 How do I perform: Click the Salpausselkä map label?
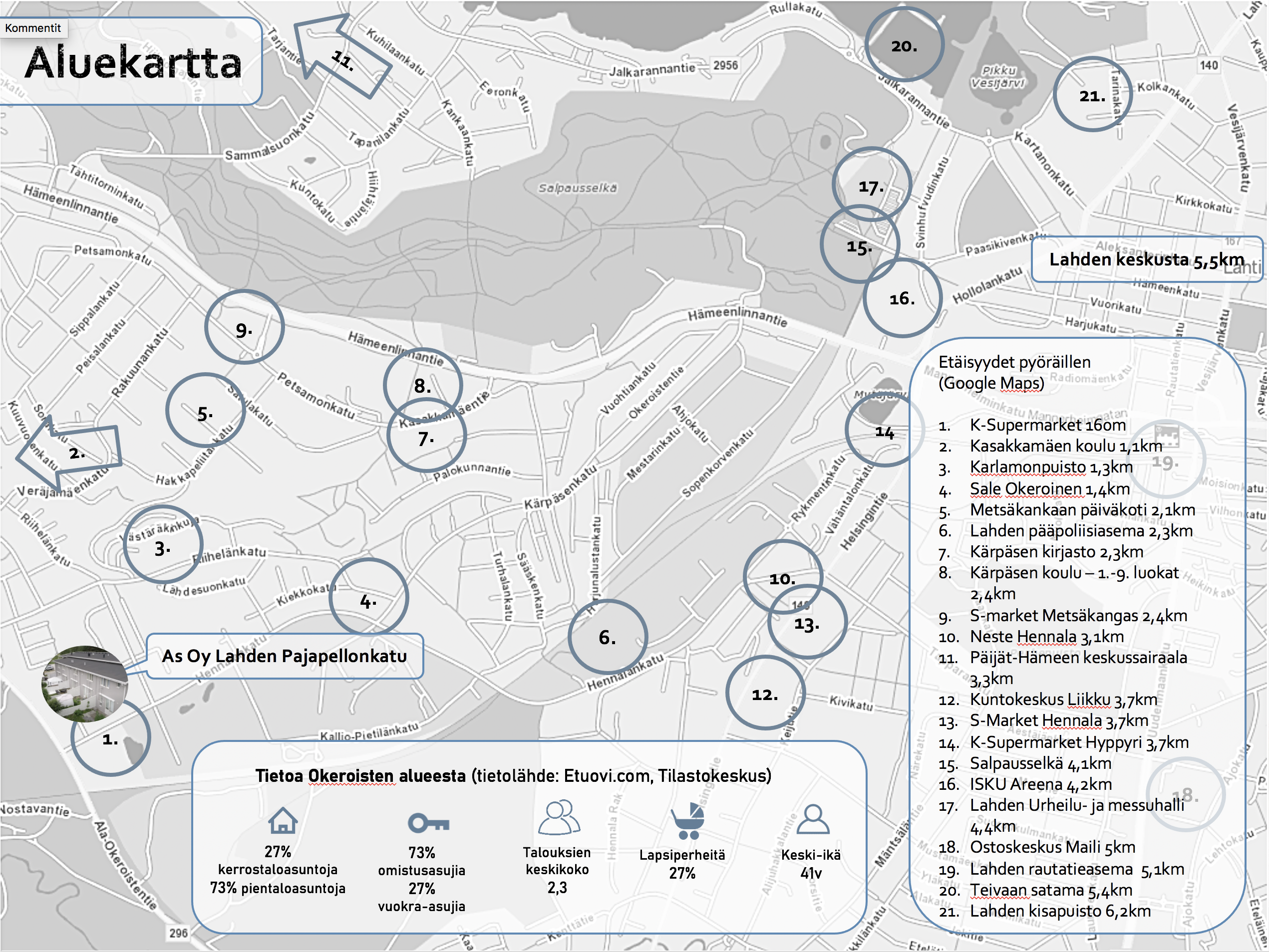(578, 188)
